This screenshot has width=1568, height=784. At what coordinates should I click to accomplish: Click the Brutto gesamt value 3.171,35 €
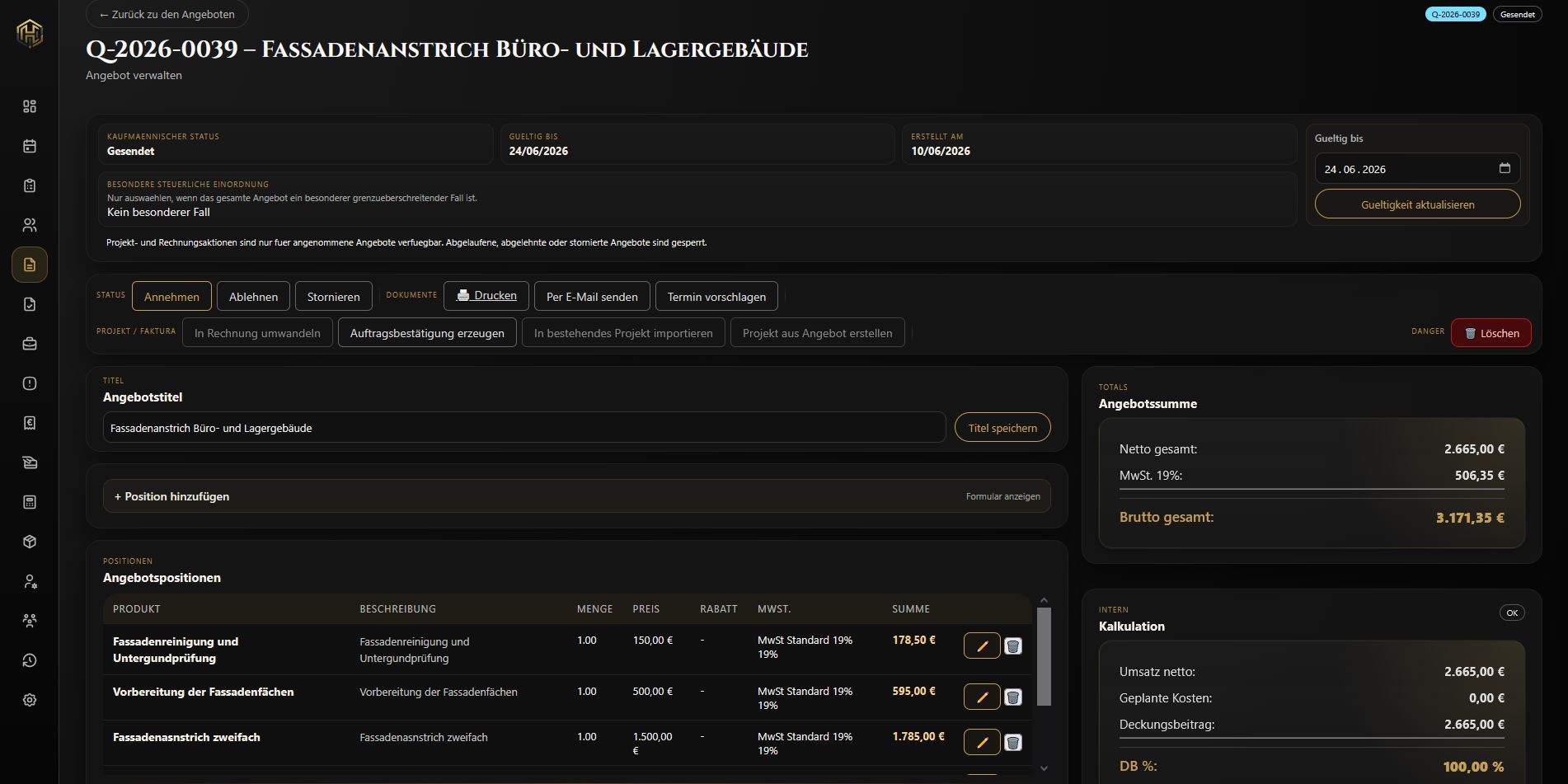click(1470, 518)
